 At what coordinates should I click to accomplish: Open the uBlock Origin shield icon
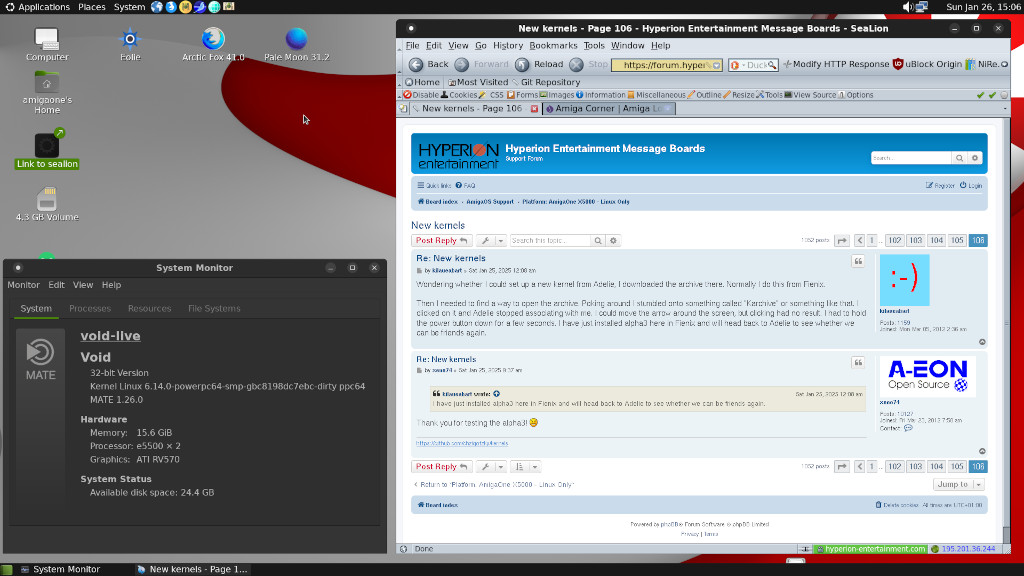[x=898, y=64]
